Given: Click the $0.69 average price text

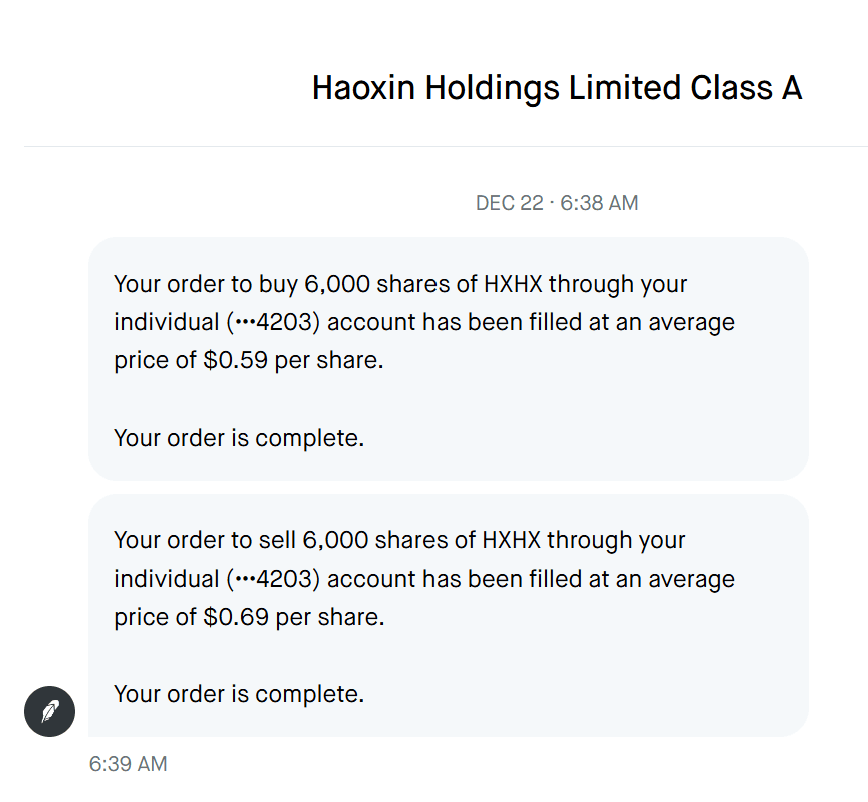Looking at the screenshot, I should pos(236,617).
